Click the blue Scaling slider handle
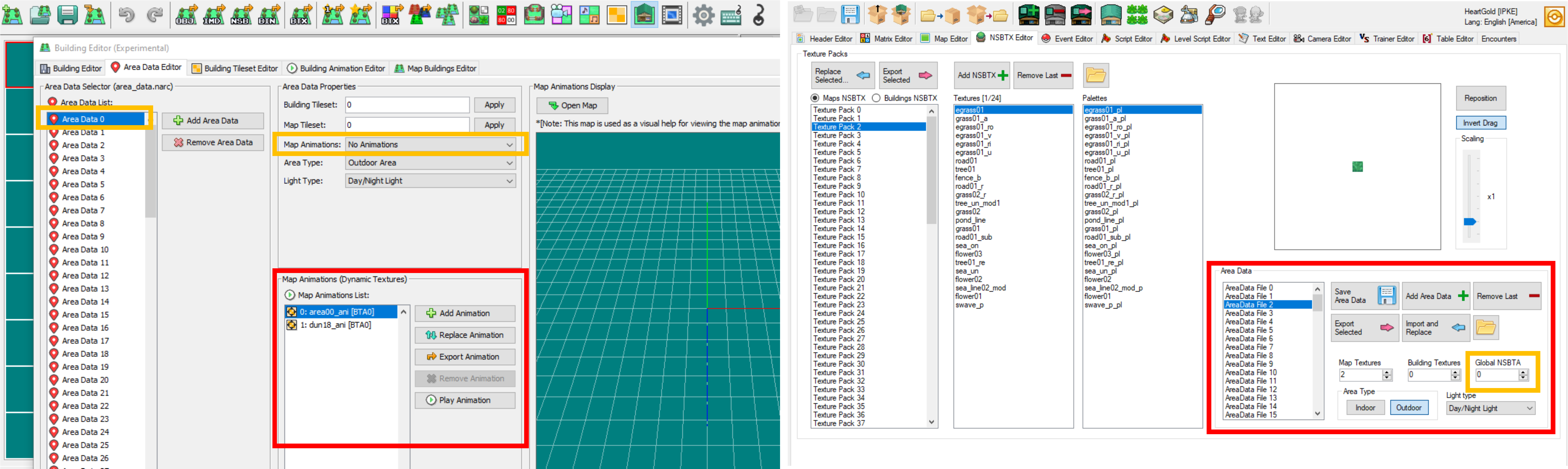The image size is (1568, 469). pos(1469,222)
